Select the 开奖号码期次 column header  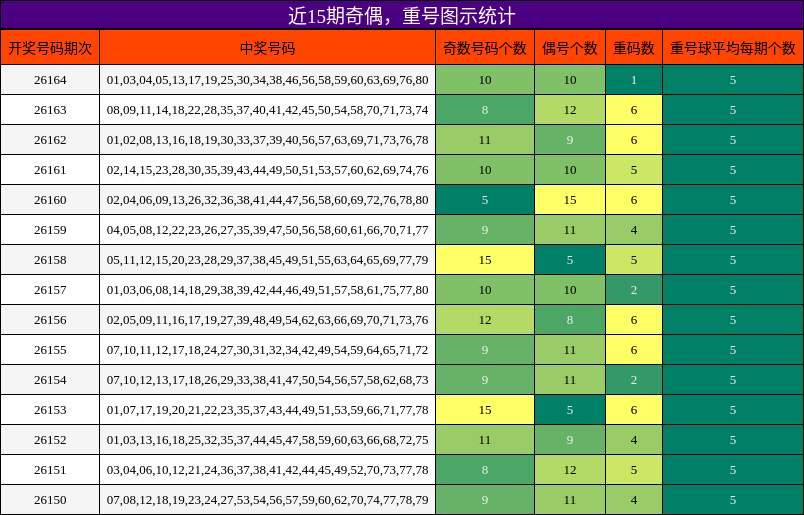tap(50, 48)
